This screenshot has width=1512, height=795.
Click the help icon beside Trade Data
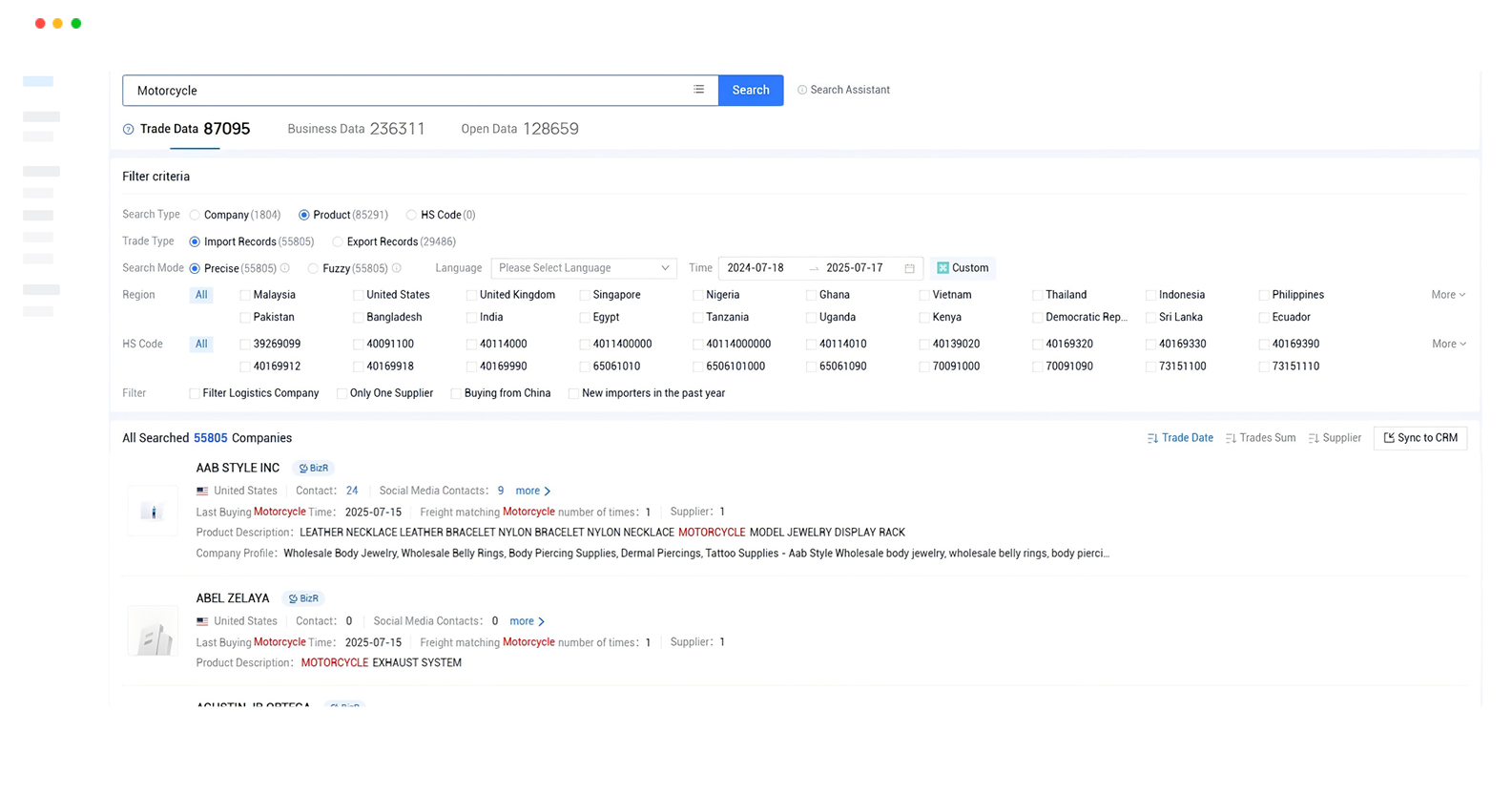[x=129, y=130]
